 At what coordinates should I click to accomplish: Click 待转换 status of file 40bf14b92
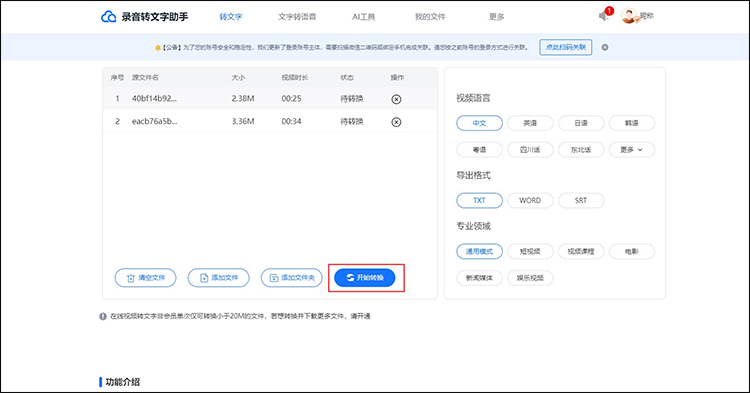352,98
